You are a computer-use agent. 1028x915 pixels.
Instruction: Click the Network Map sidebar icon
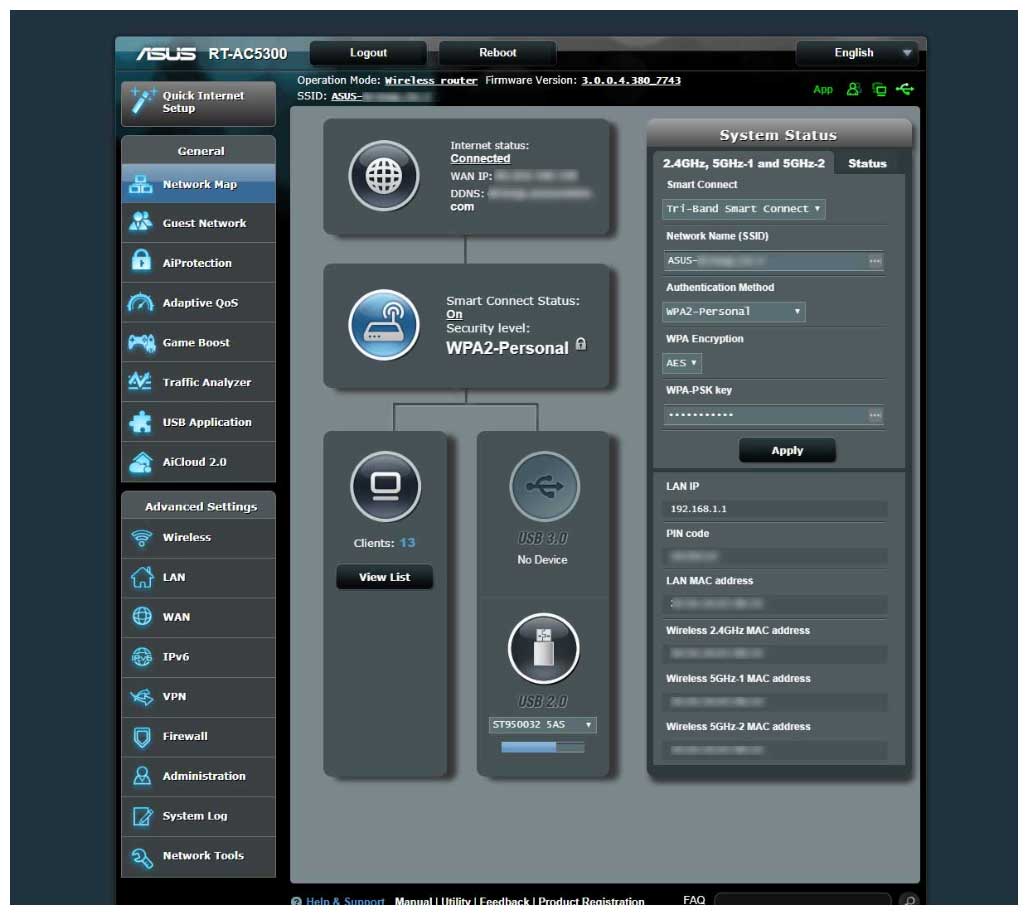coord(141,184)
